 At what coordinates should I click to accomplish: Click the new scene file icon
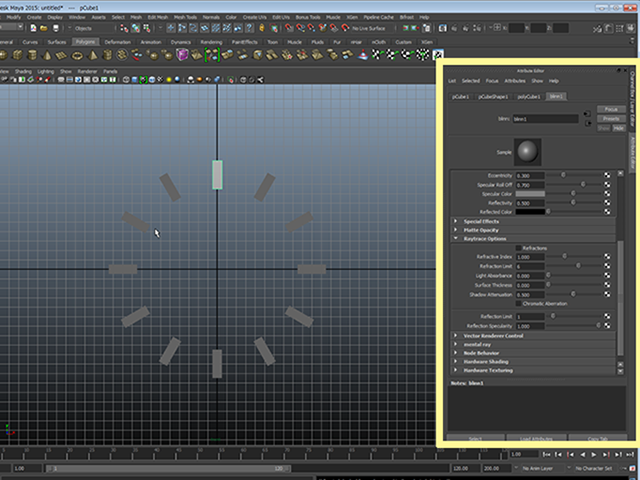click(33, 28)
